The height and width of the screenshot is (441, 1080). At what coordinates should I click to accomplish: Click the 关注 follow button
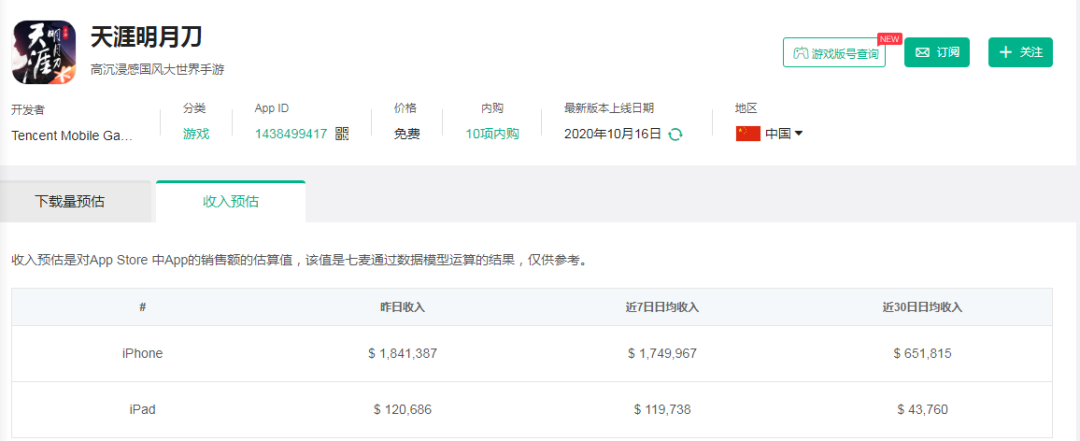[x=1020, y=52]
